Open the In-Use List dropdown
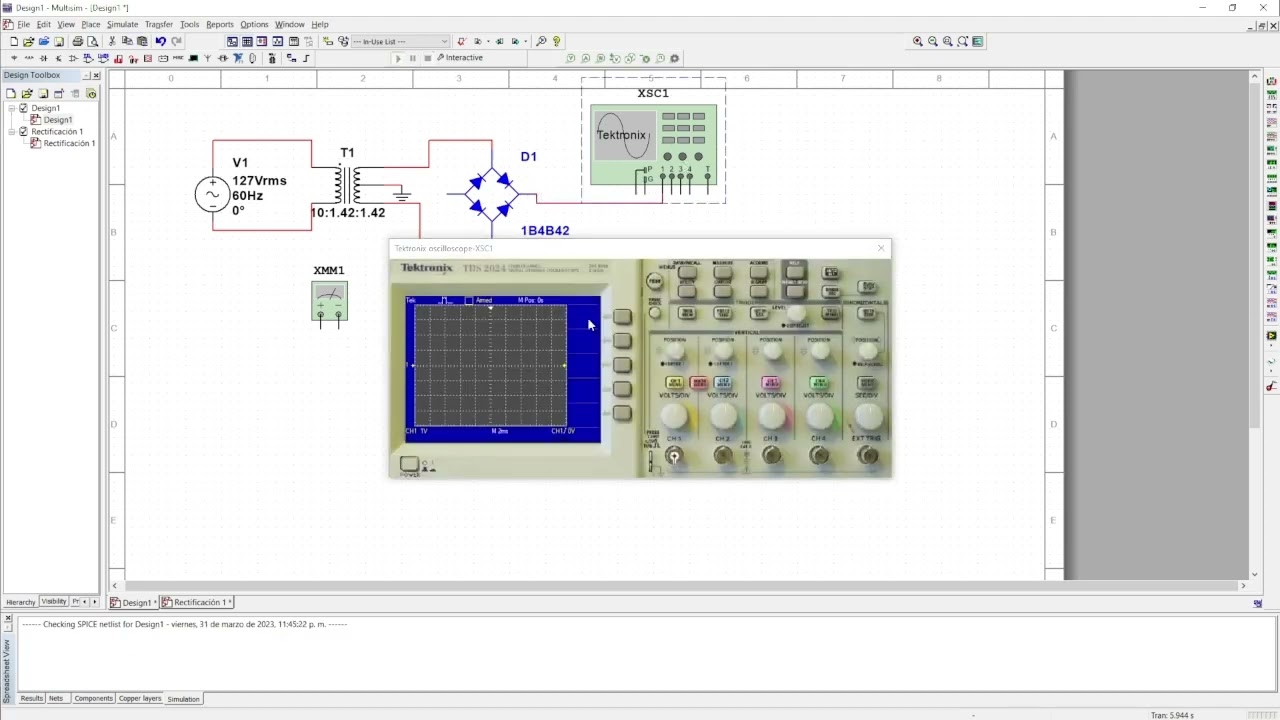Screen dimensions: 1280x720 point(399,41)
